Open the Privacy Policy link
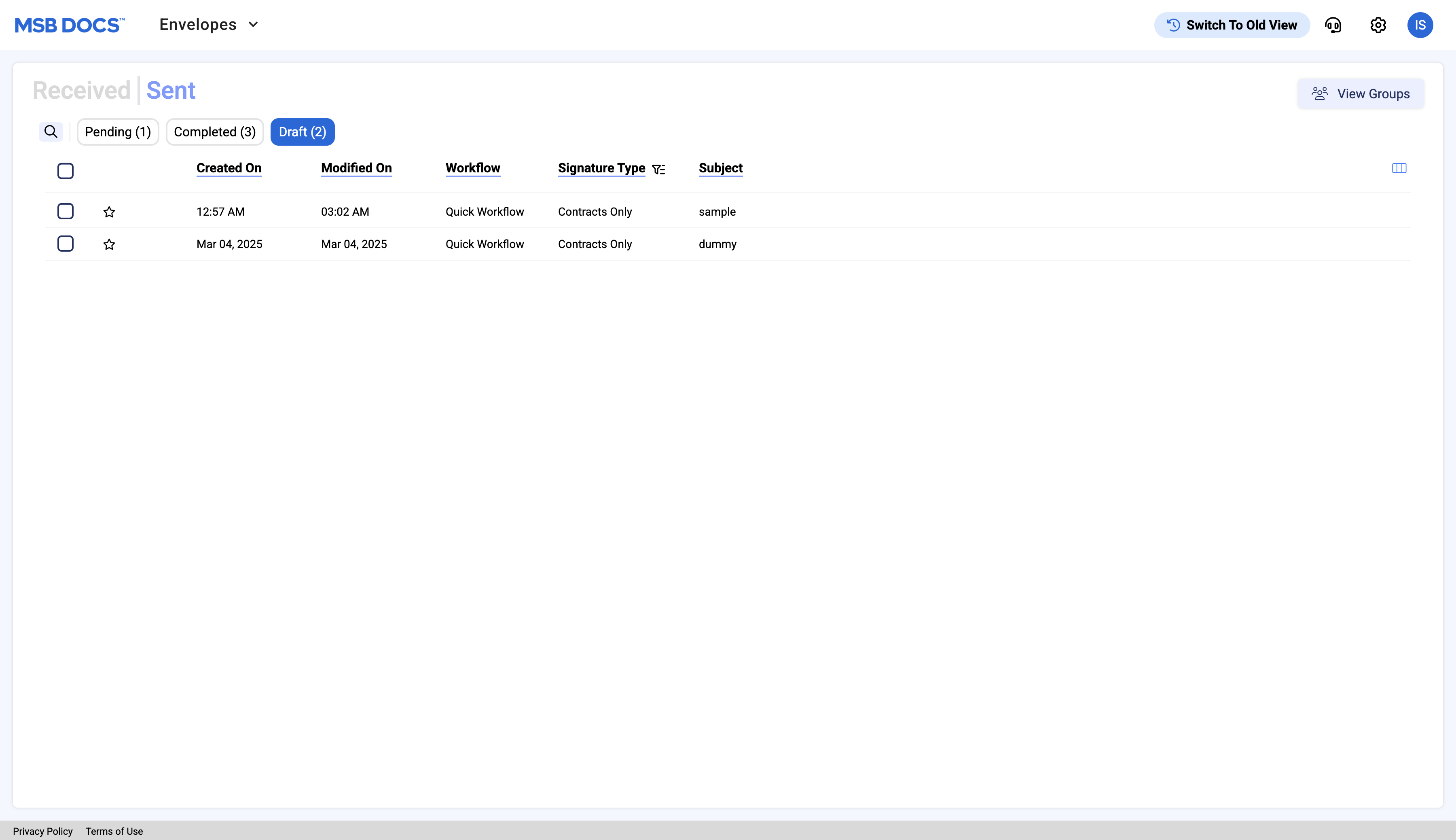The width and height of the screenshot is (1456, 840). [x=43, y=831]
